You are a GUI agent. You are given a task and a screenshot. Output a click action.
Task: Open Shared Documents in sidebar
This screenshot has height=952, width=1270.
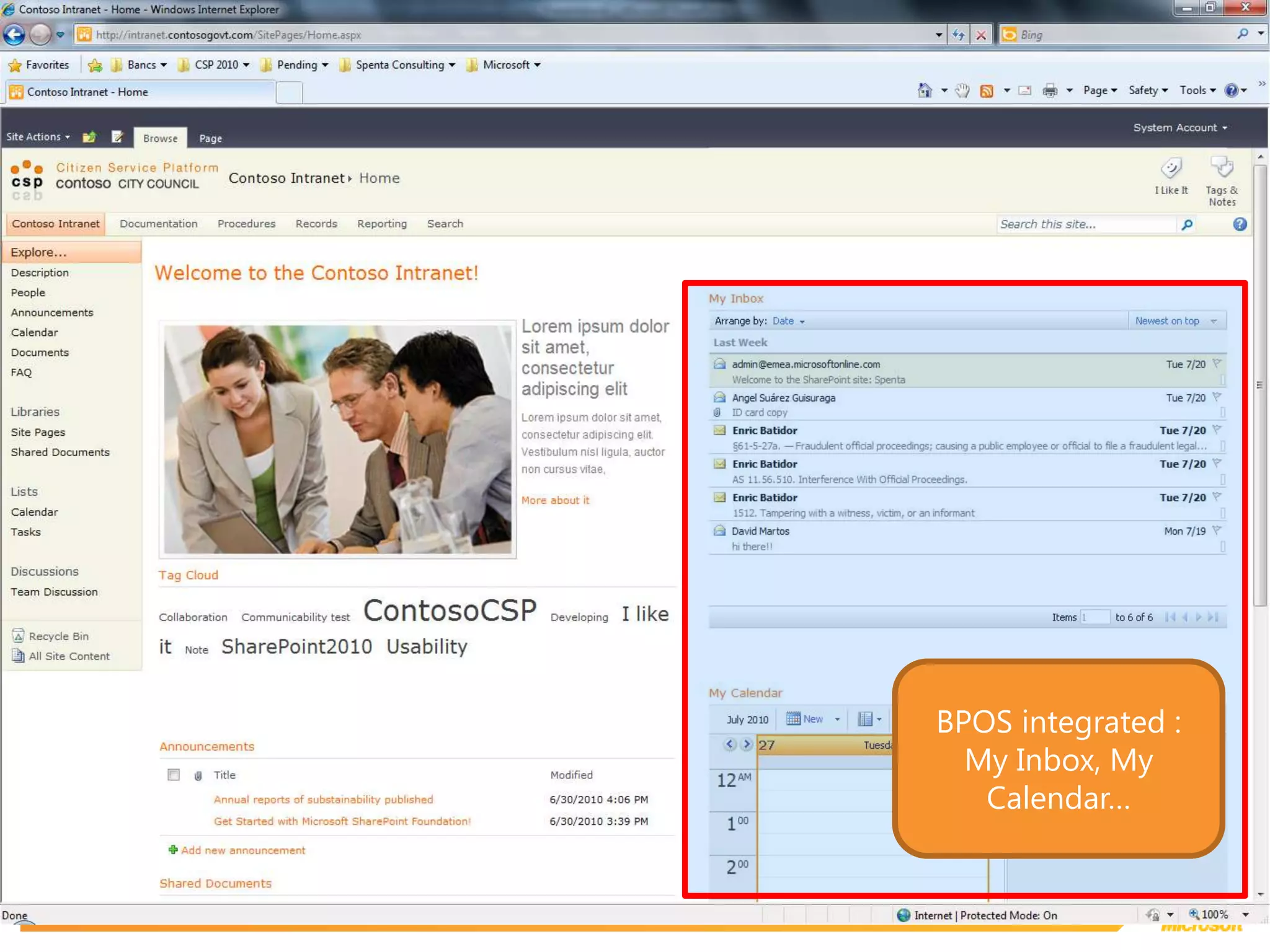(x=60, y=452)
